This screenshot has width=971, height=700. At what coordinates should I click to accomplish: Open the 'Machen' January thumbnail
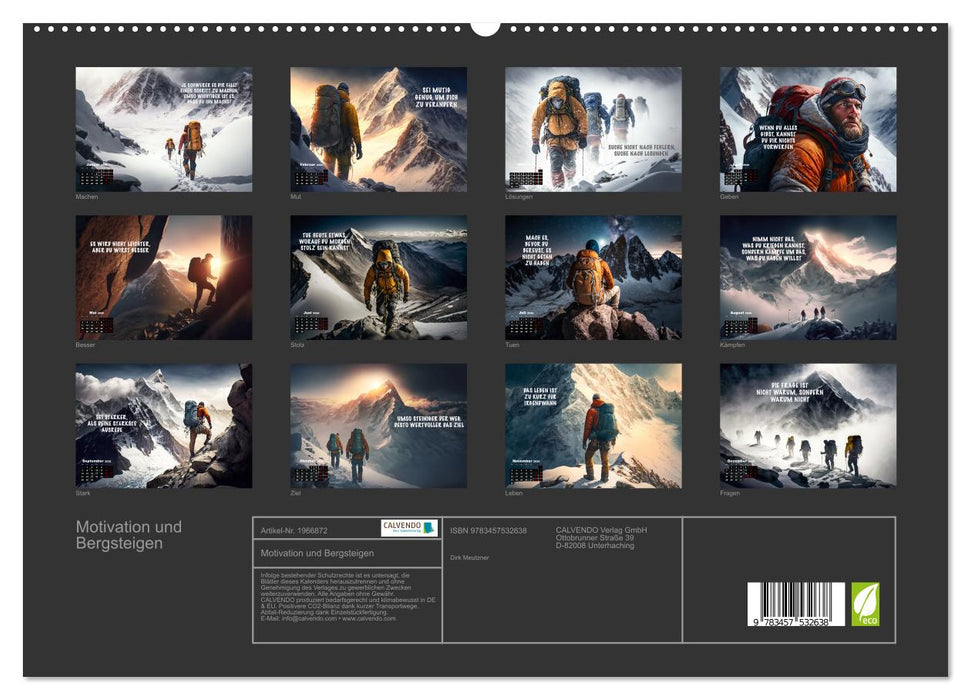tap(164, 129)
